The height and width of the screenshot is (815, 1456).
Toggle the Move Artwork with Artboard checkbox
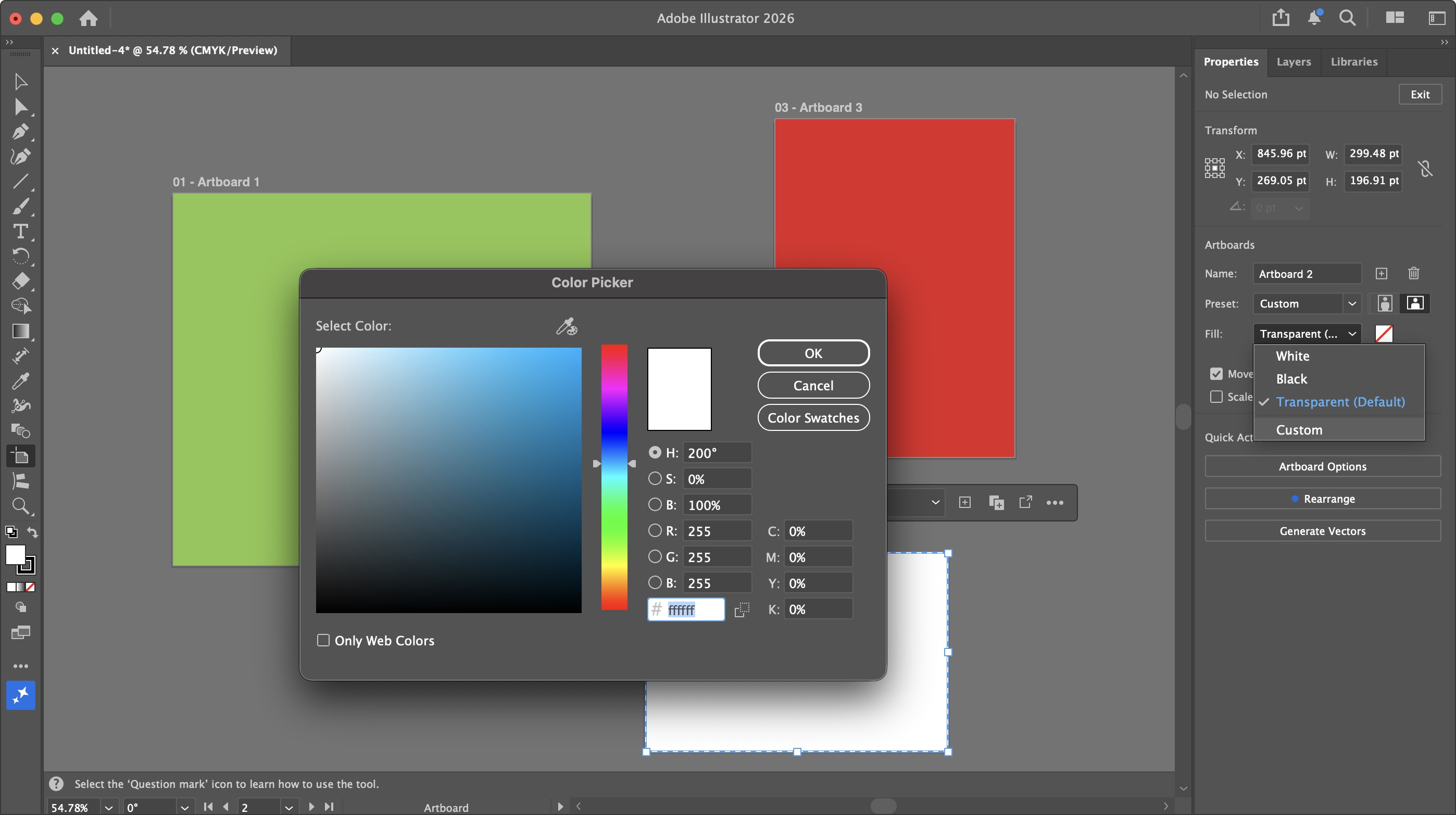[x=1216, y=373]
